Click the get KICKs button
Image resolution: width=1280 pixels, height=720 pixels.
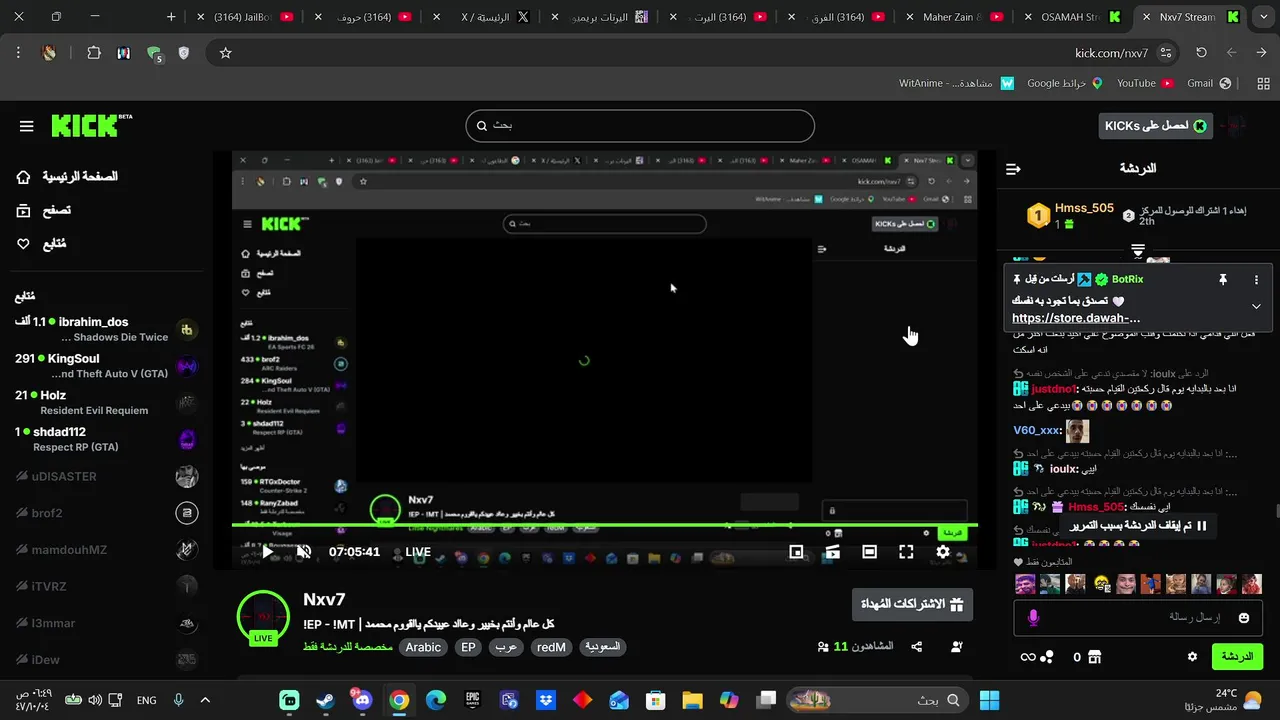coord(1155,125)
